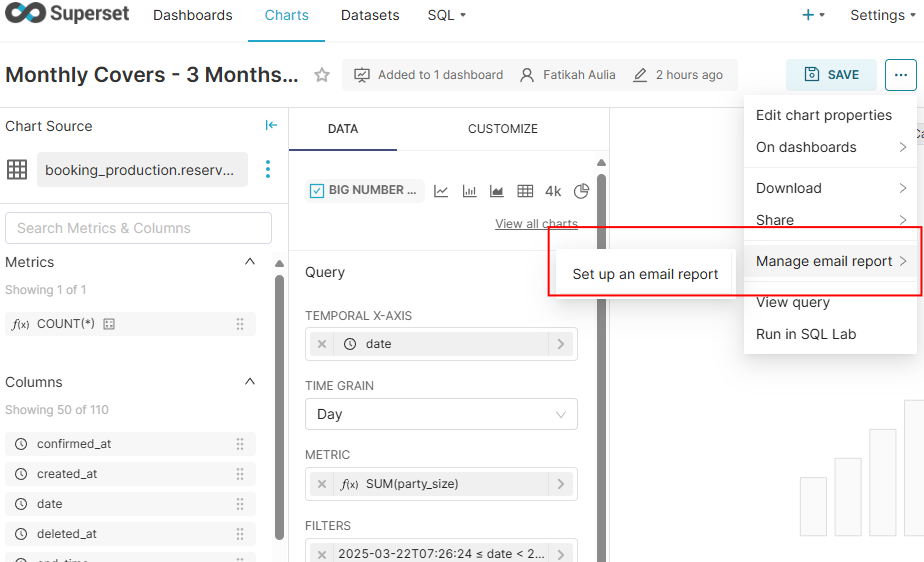Focus the Search Metrics & Columns field
924x562 pixels.
138,228
